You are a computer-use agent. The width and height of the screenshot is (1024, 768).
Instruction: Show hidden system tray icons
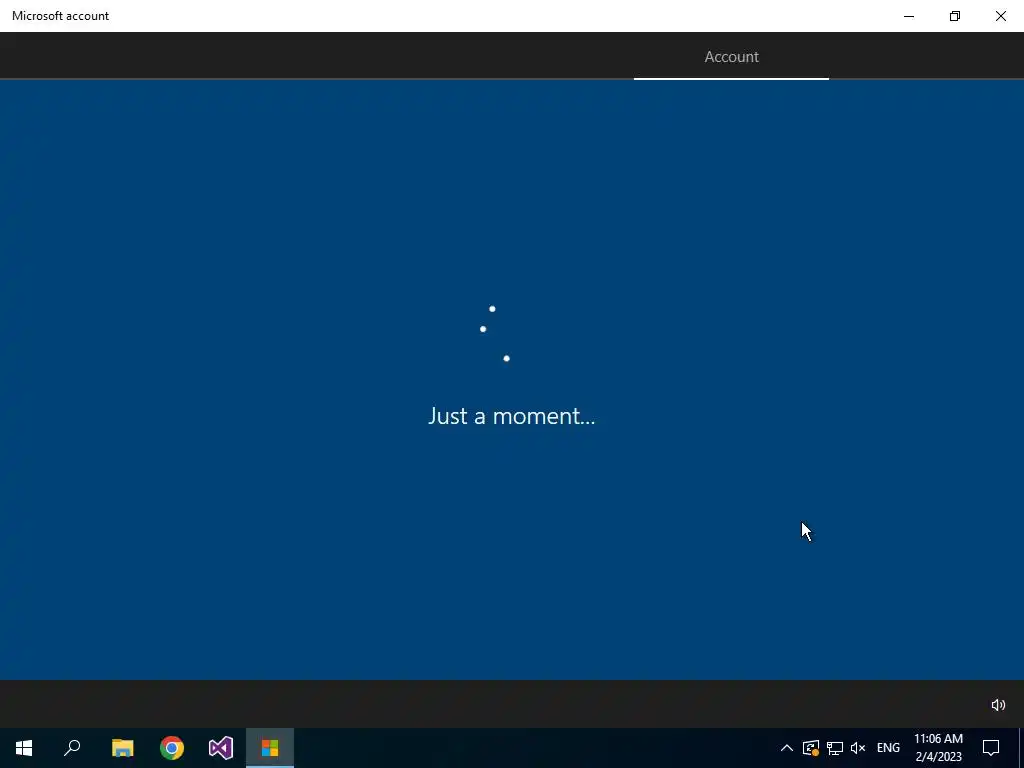786,748
